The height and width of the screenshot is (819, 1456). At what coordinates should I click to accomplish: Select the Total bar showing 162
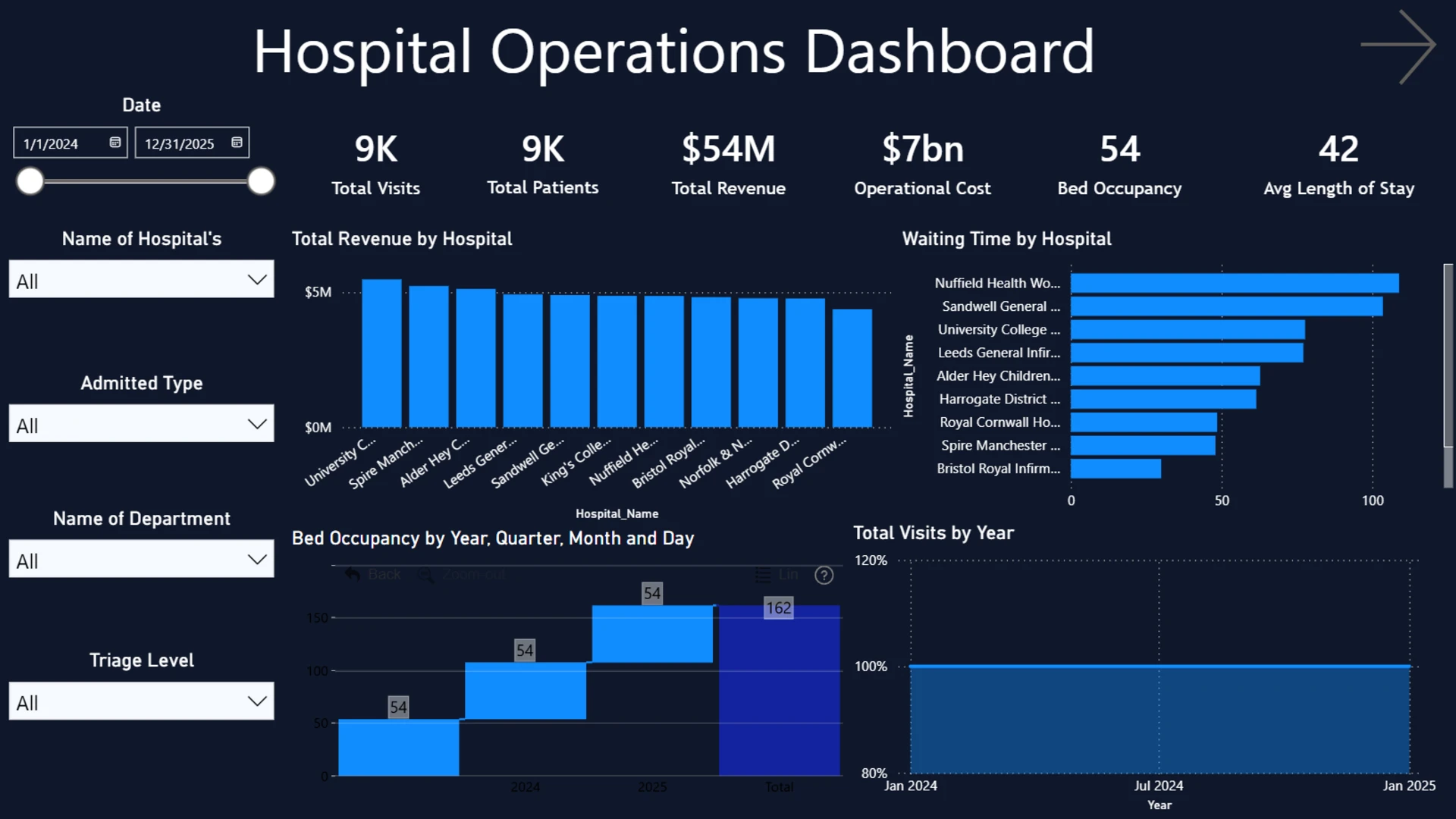coord(779,690)
